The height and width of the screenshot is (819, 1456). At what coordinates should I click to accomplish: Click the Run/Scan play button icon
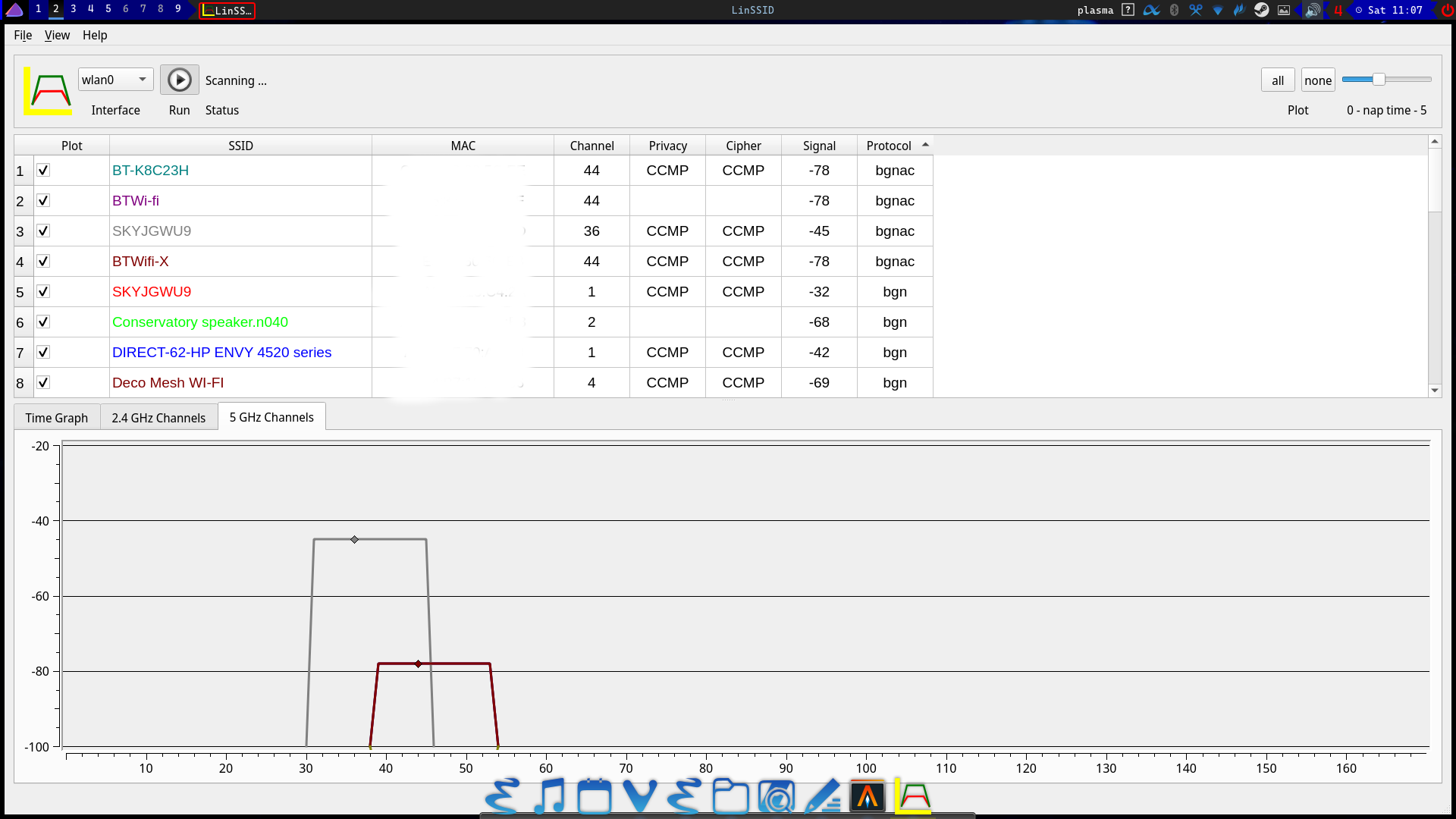(178, 79)
